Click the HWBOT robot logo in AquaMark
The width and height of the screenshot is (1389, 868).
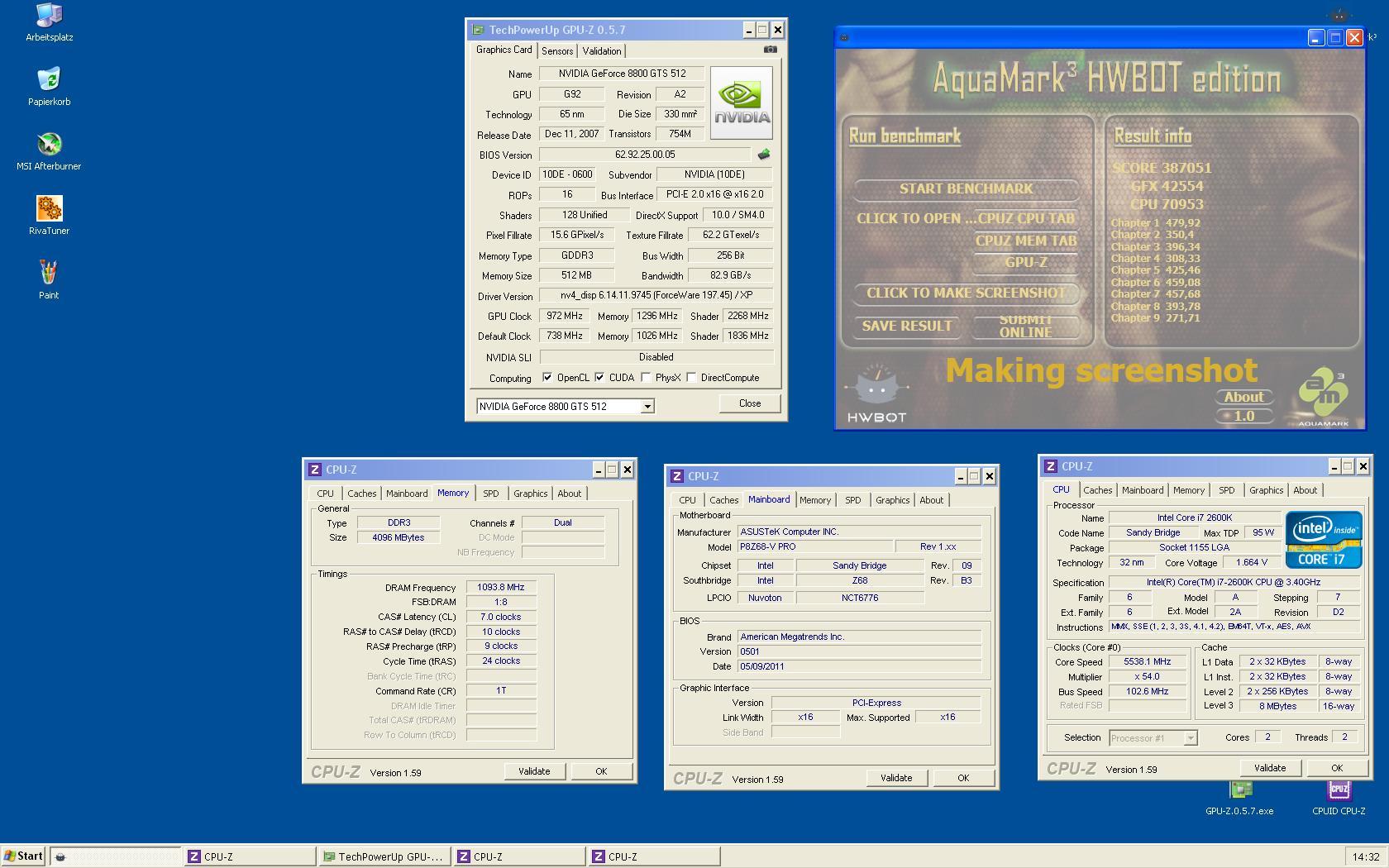click(877, 394)
